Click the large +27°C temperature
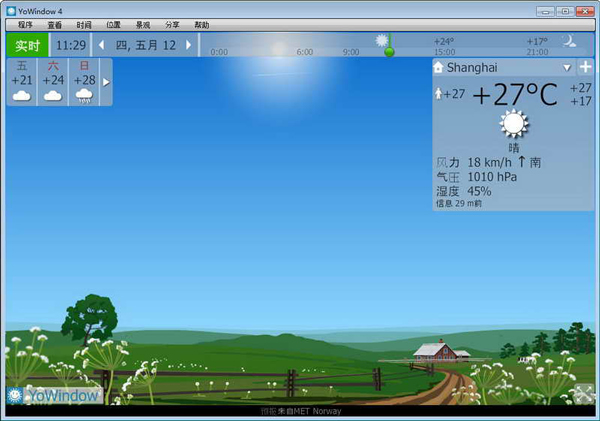This screenshot has width=600, height=421. pos(515,94)
